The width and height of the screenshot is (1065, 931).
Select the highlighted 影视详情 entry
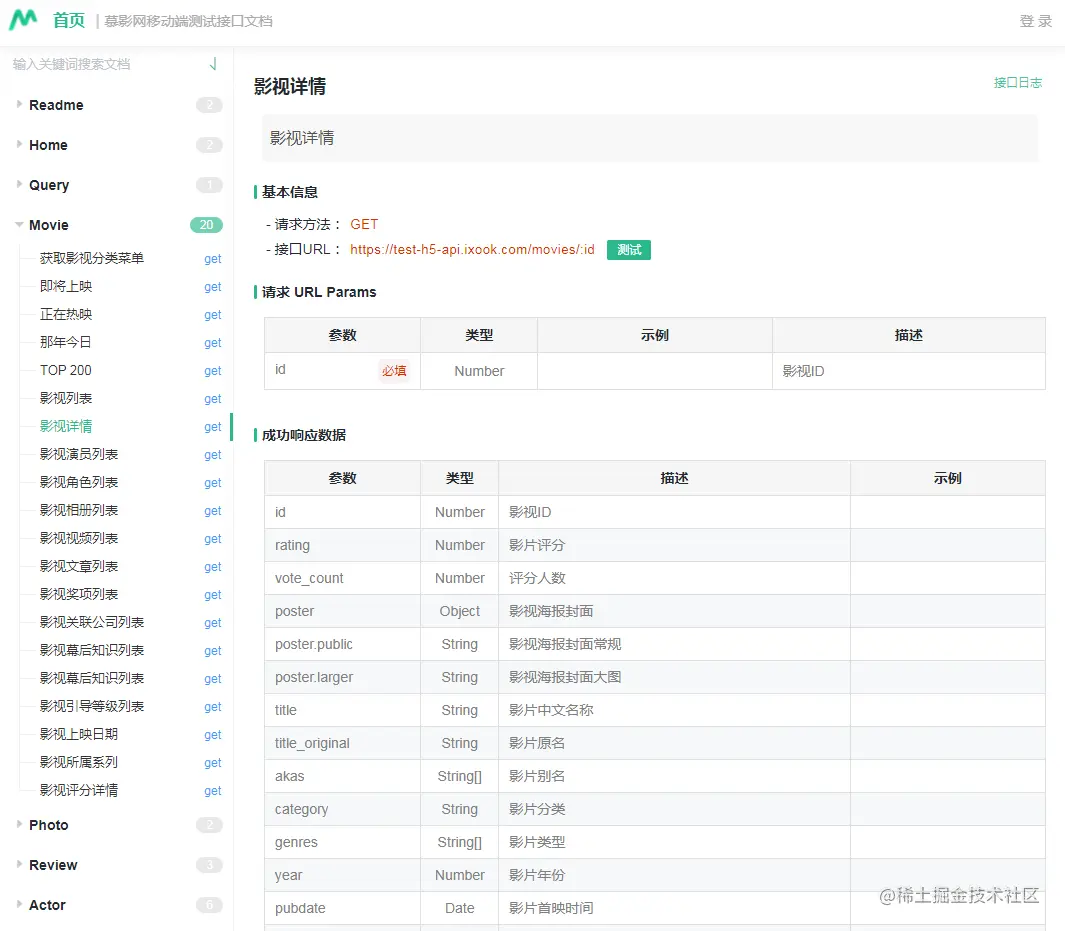(x=66, y=426)
